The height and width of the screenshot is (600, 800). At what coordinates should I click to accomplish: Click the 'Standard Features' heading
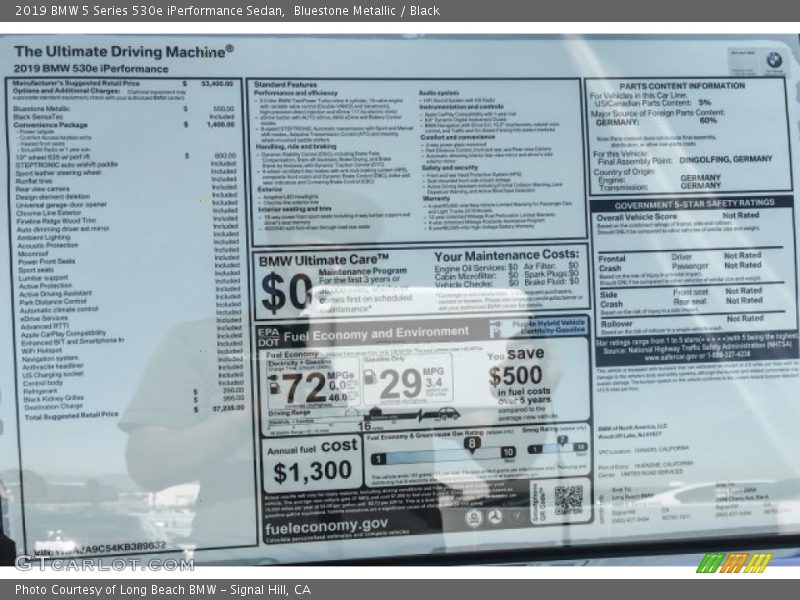point(285,84)
